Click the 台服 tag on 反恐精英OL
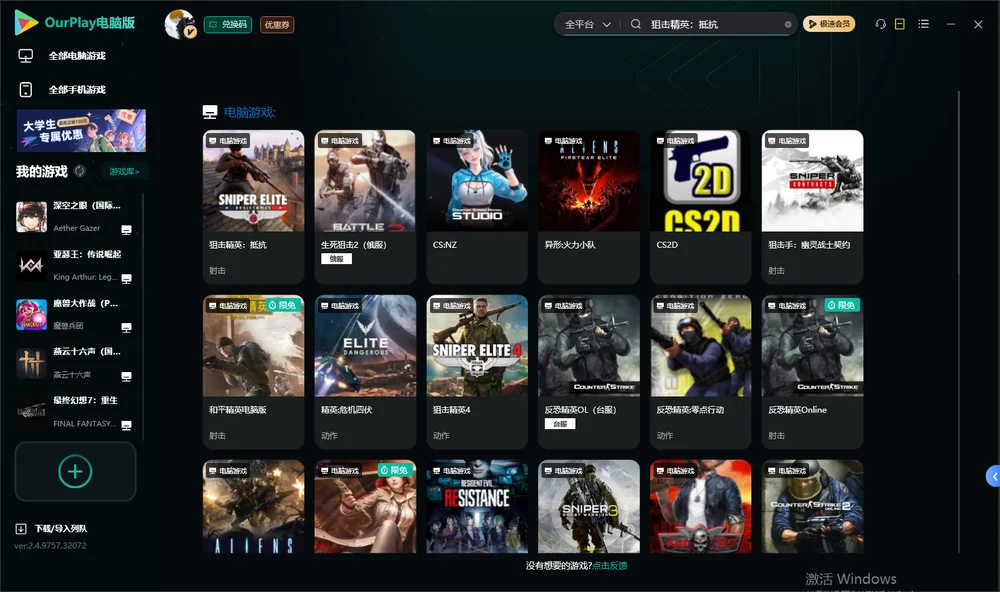 coord(560,424)
